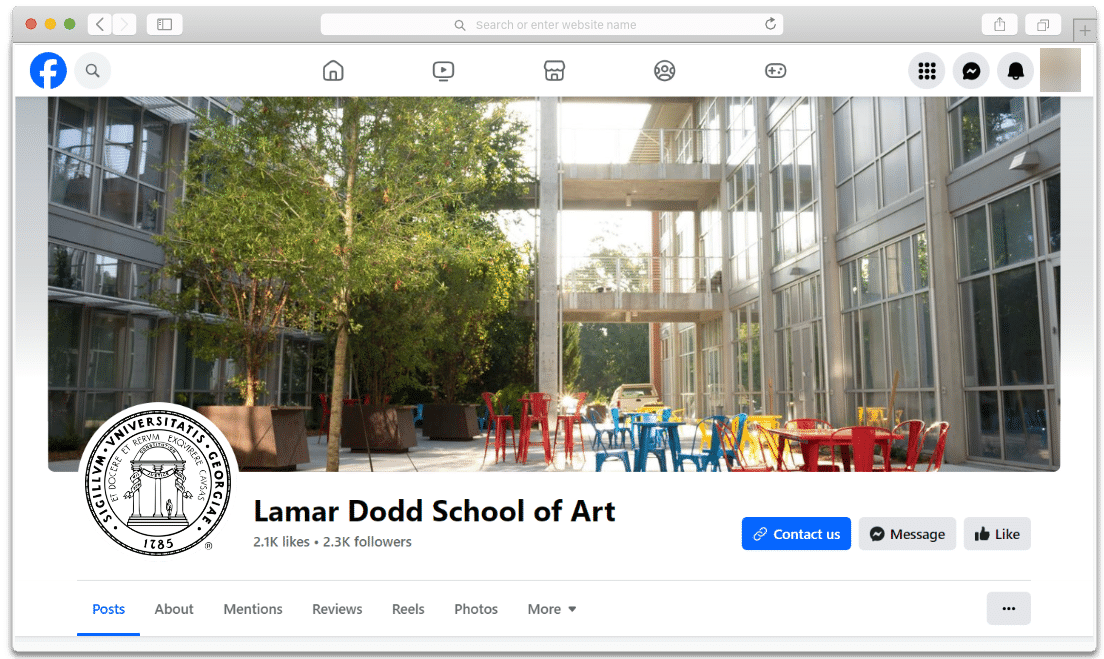Open the Facebook apps grid menu
This screenshot has height=659, width=1104.
tap(927, 70)
